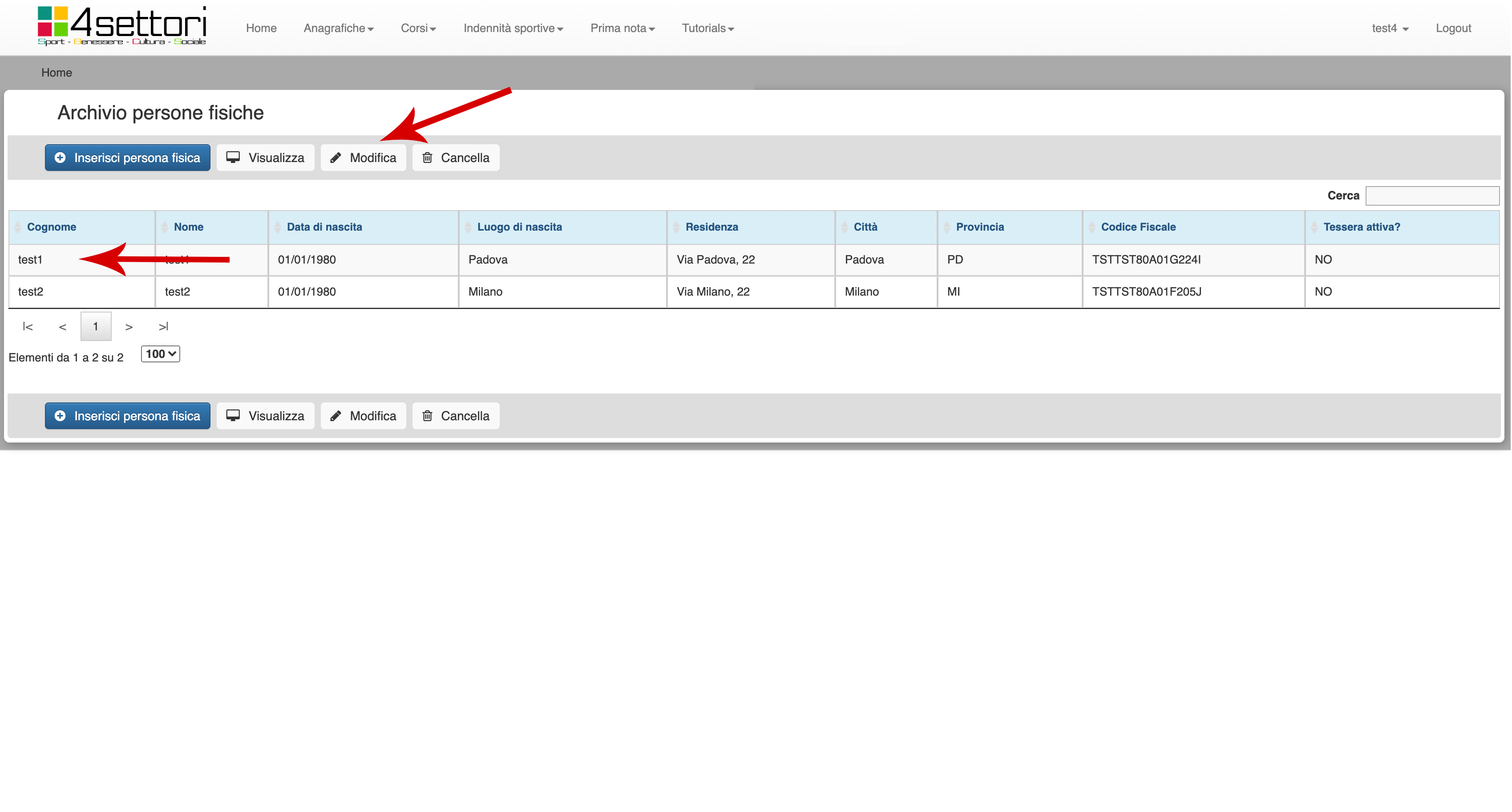Click the bottom Visualizza button
This screenshot has height=812, width=1512.
point(265,416)
